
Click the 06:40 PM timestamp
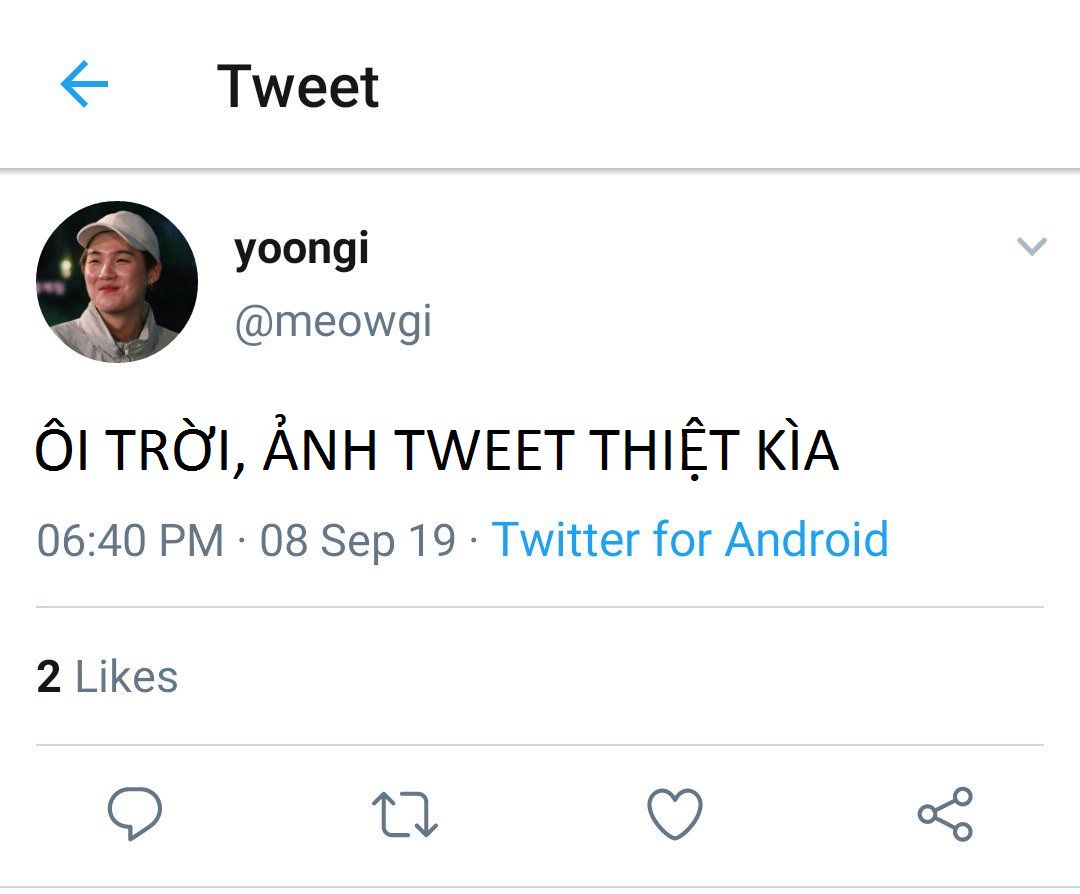tap(130, 540)
